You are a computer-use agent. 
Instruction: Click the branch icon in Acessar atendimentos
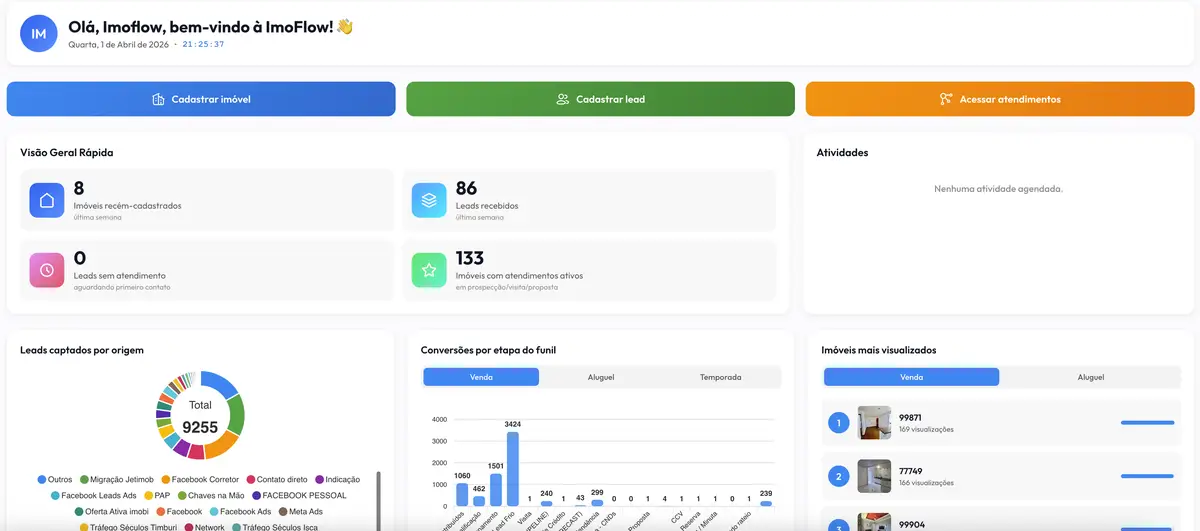tap(946, 99)
